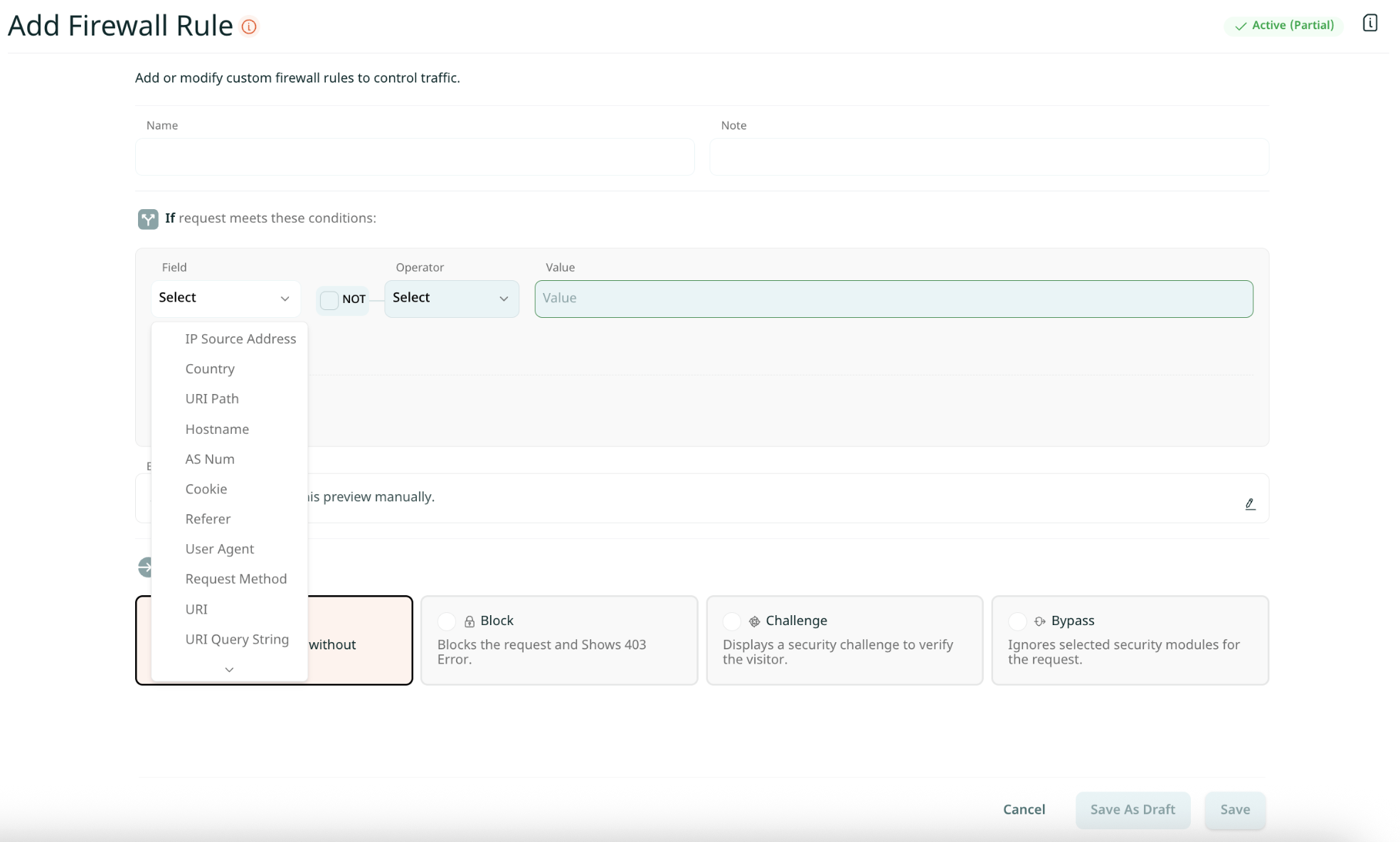Viewport: 1400px width, 842px height.
Task: Enable the NOT toggle for the condition
Action: [329, 300]
